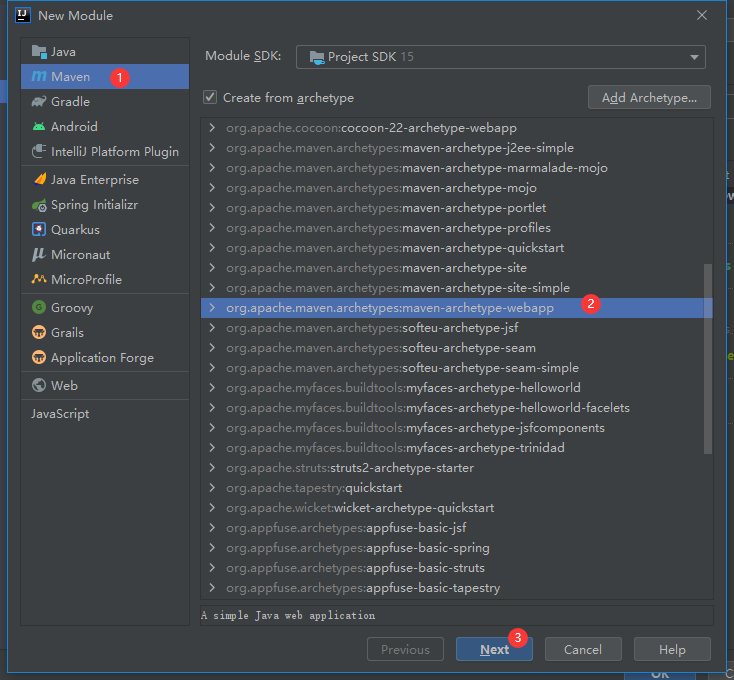Select maven-archetype-profiles row
Viewport: 734px width, 680px height.
point(456,228)
